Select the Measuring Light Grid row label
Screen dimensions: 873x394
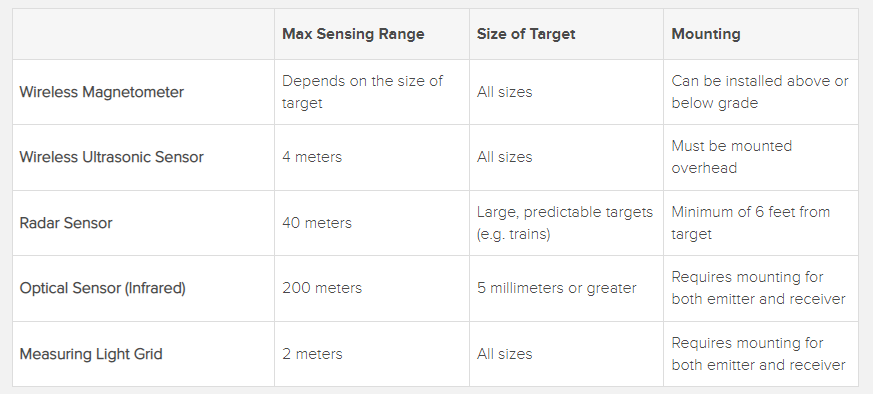point(91,354)
